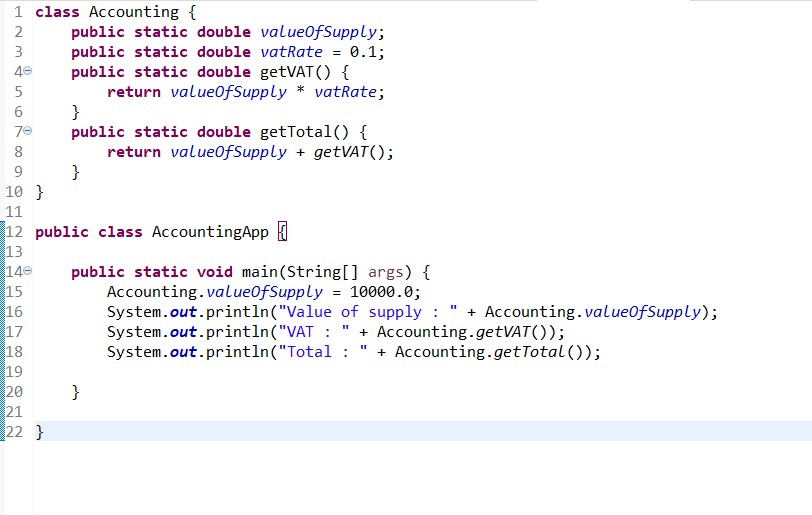Click the AccountingApp class name on line 12
812x515 pixels.
tap(210, 232)
